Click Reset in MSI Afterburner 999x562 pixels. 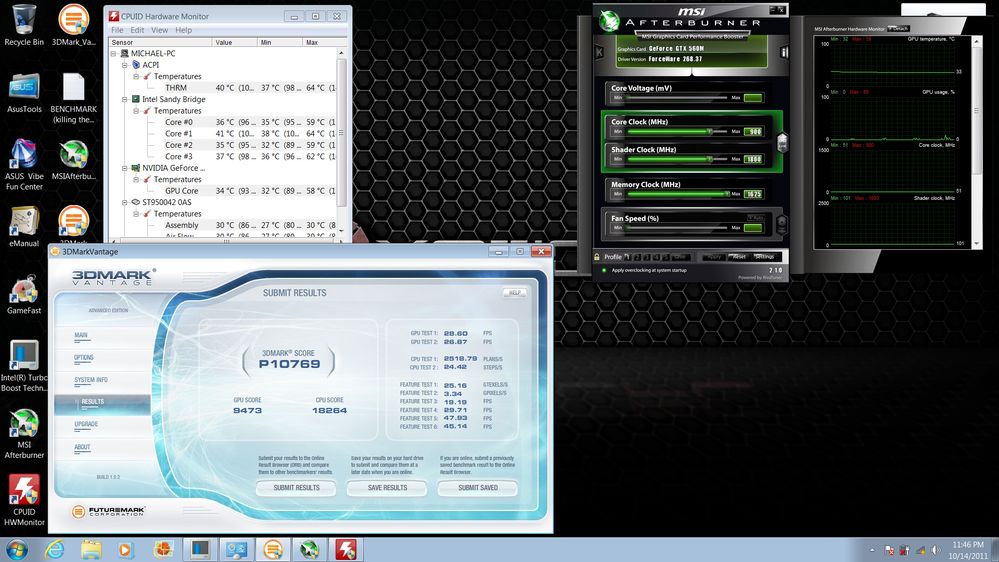[739, 257]
